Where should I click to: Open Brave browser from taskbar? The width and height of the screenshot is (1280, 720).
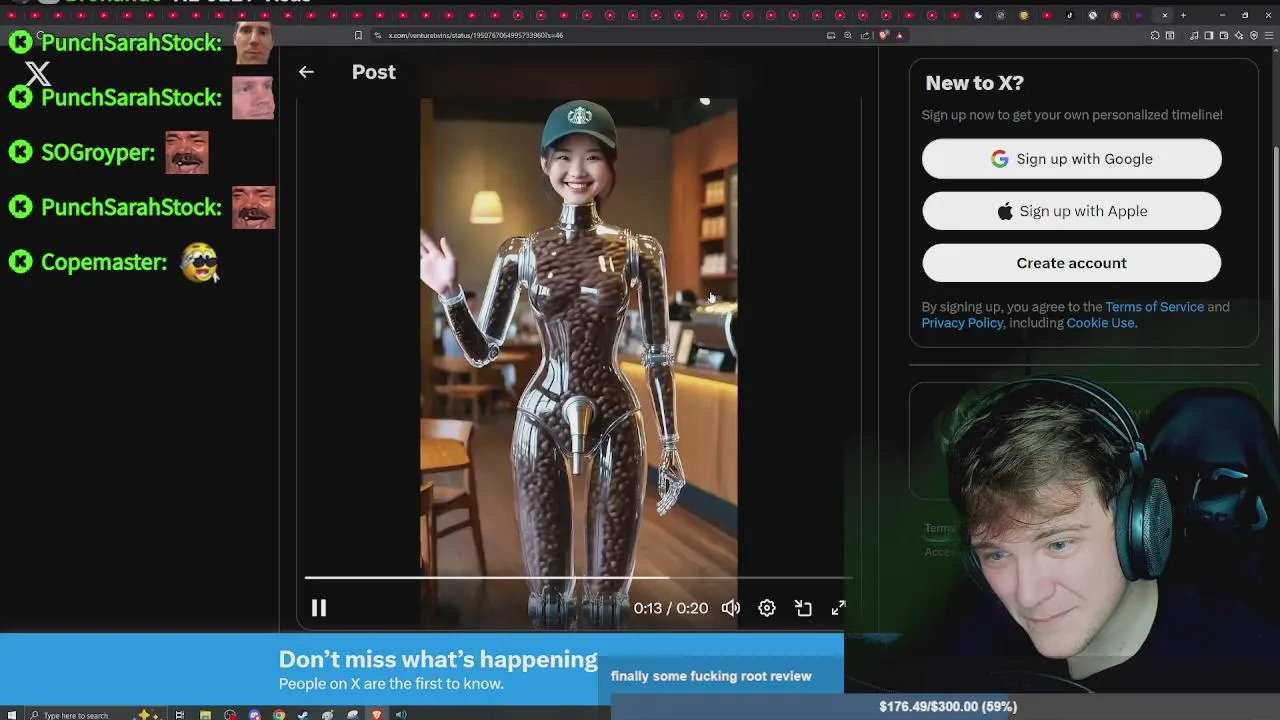[377, 714]
